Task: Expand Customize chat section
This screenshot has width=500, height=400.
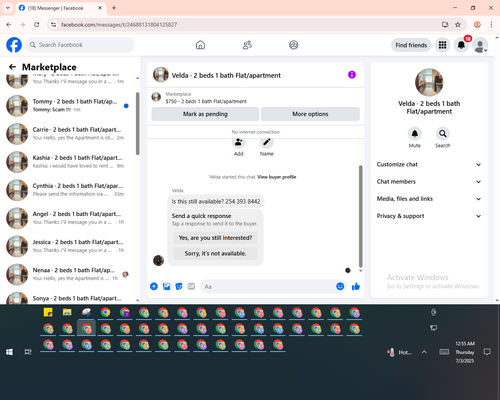Action: (x=429, y=164)
